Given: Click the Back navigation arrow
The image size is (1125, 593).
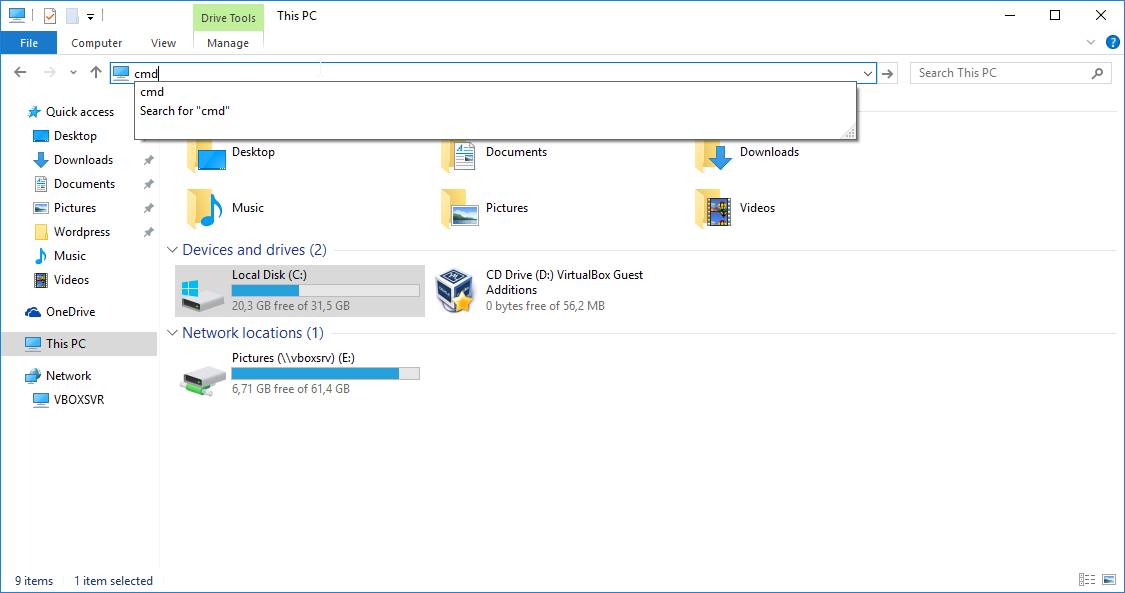Looking at the screenshot, I should [x=20, y=72].
